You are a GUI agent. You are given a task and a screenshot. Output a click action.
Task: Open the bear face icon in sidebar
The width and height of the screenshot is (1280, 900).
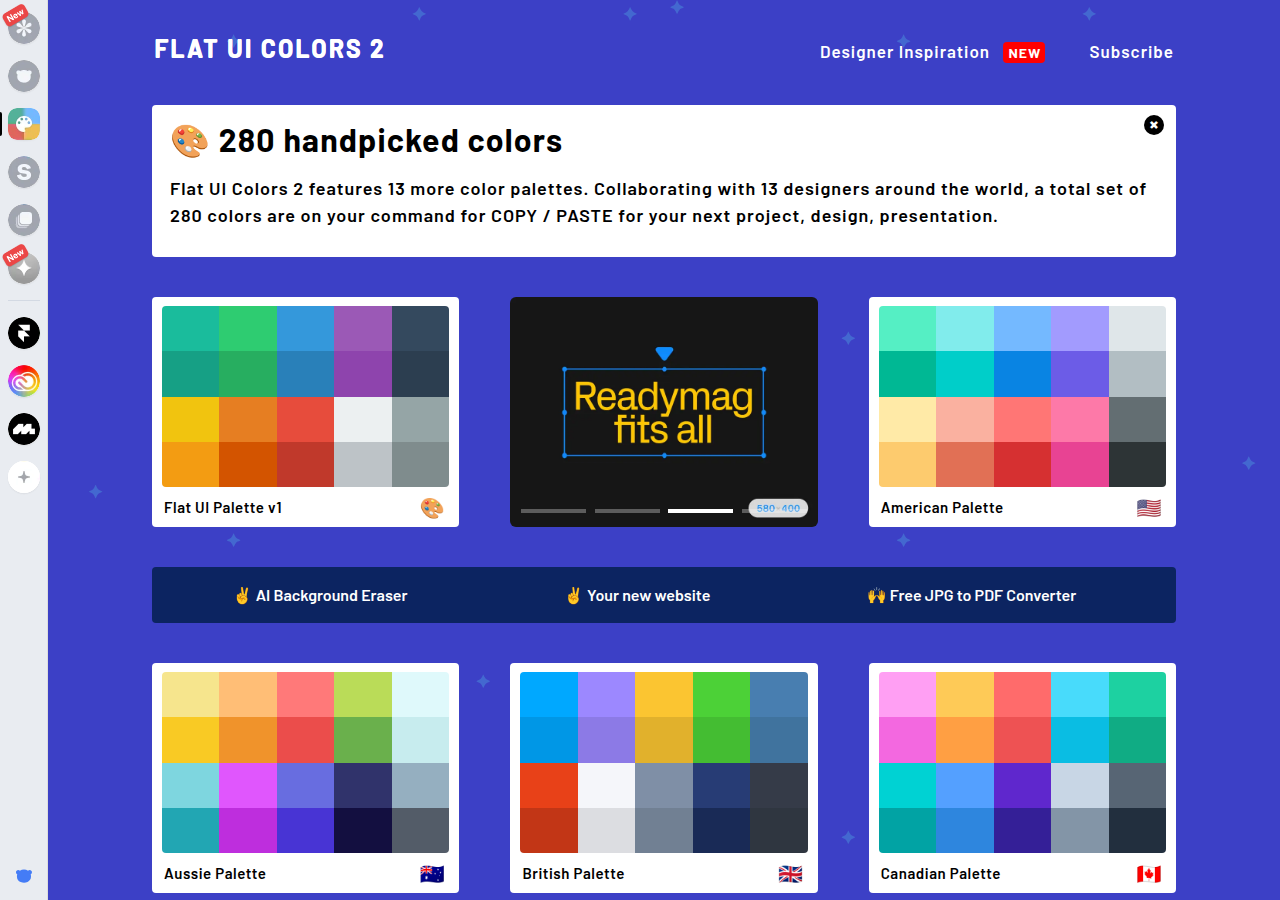[24, 76]
